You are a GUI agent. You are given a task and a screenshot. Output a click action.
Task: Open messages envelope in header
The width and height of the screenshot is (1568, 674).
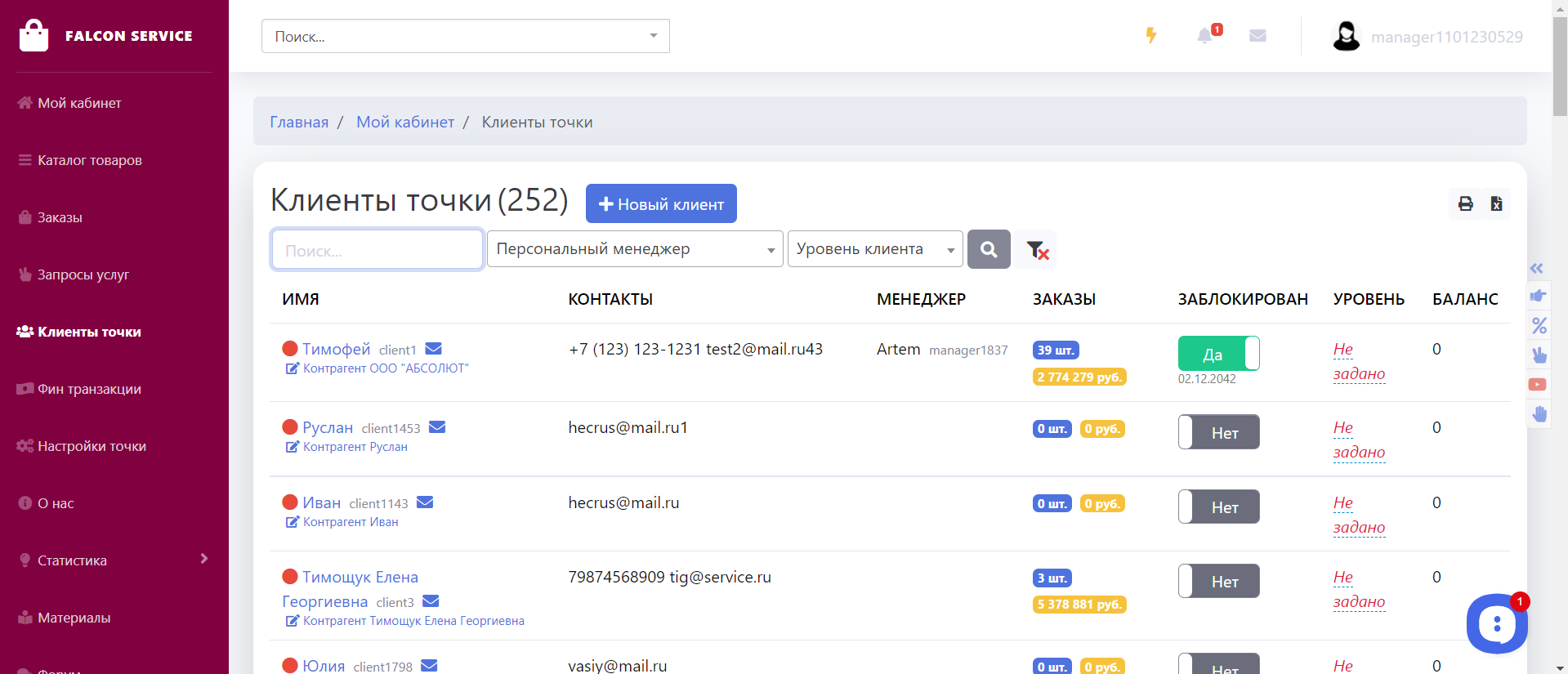[1258, 36]
